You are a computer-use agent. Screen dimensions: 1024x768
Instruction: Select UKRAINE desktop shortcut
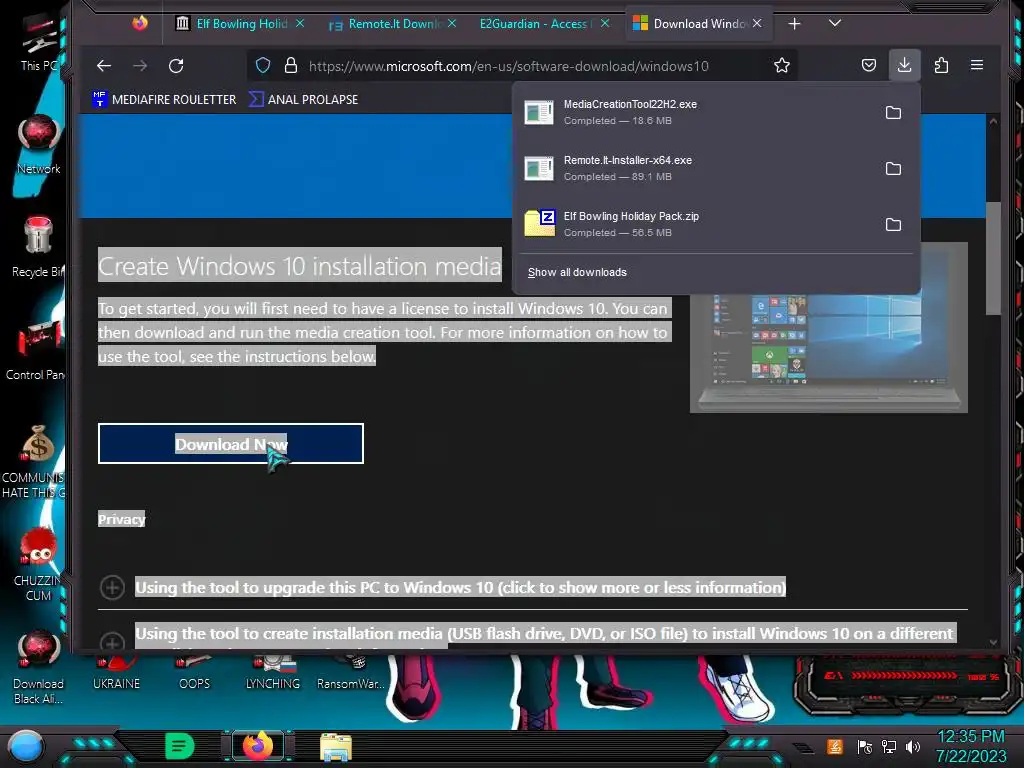coord(116,675)
